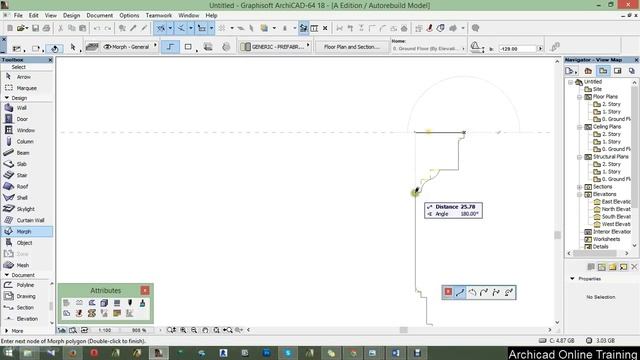Click the Morph tool in Toolbox
The height and width of the screenshot is (360, 640).
coord(27,231)
